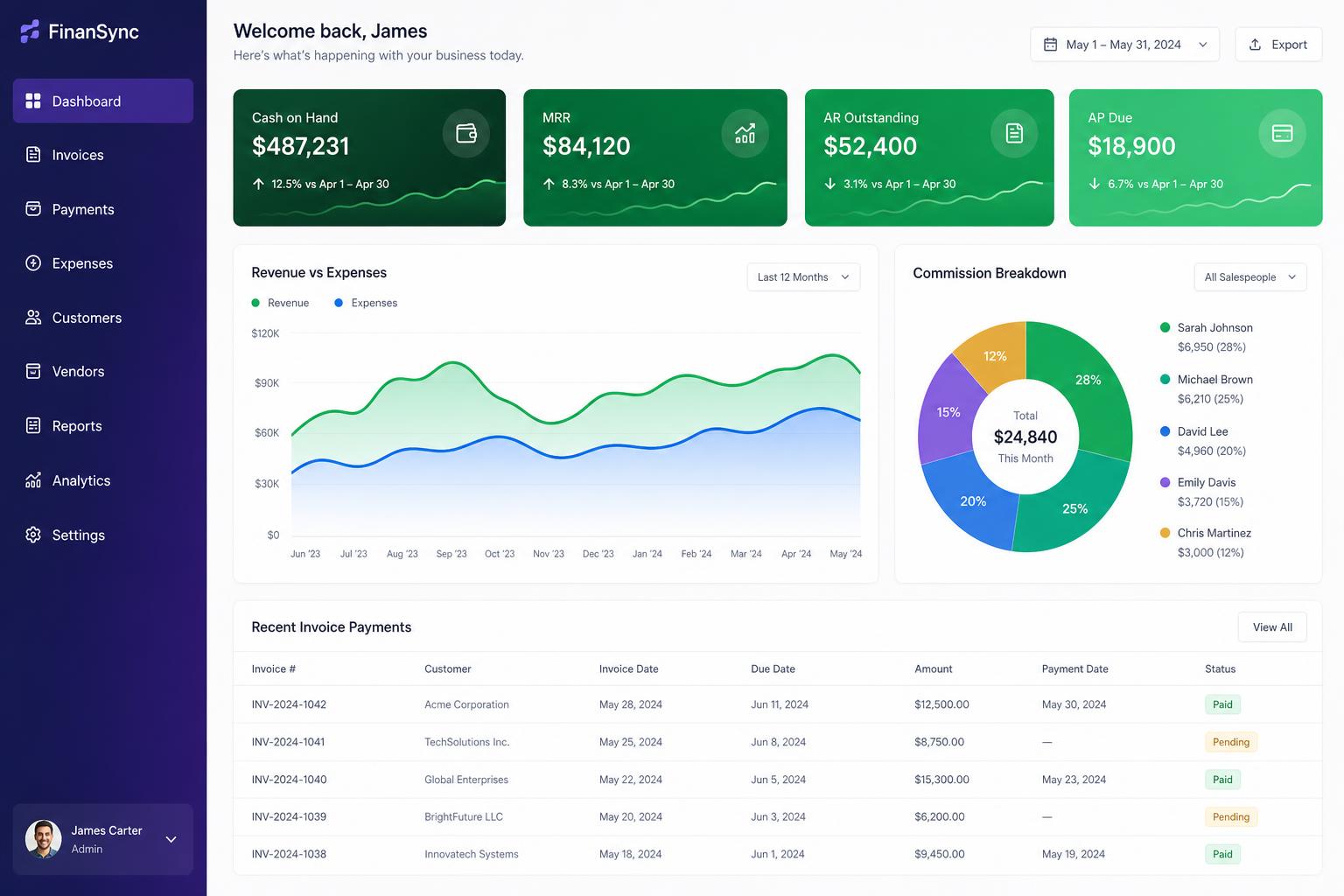This screenshot has height=896, width=1344.
Task: Click the calendar icon in date range picker
Action: coord(1050,45)
